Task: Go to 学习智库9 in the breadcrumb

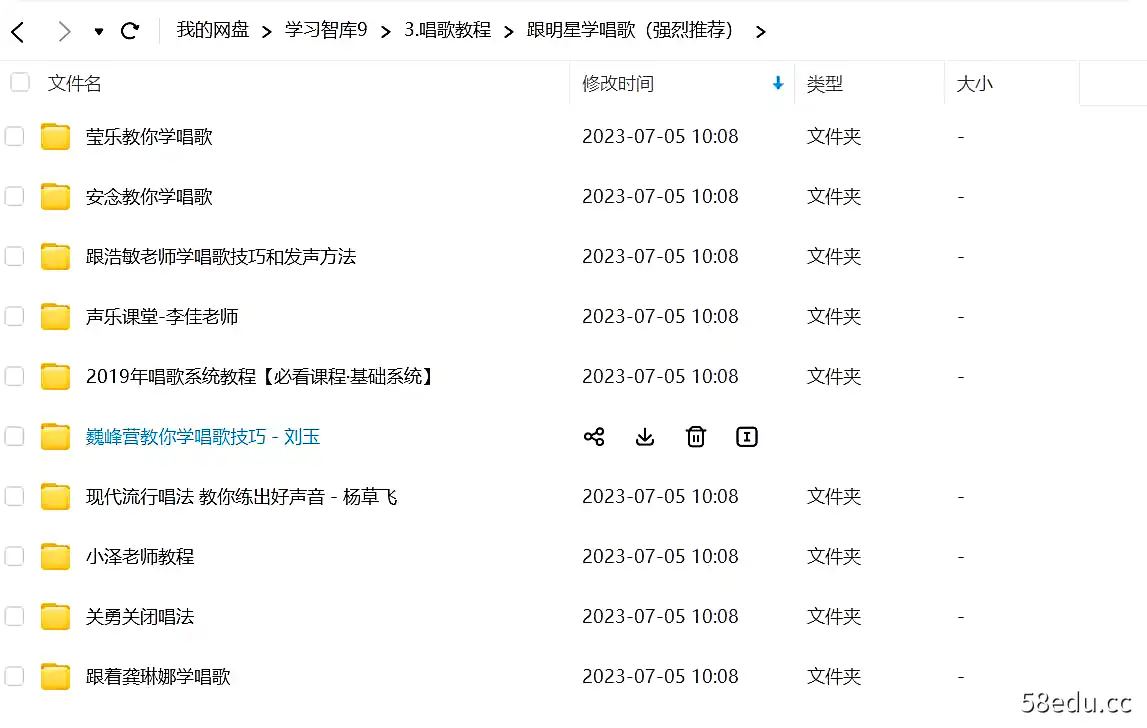Action: click(325, 31)
